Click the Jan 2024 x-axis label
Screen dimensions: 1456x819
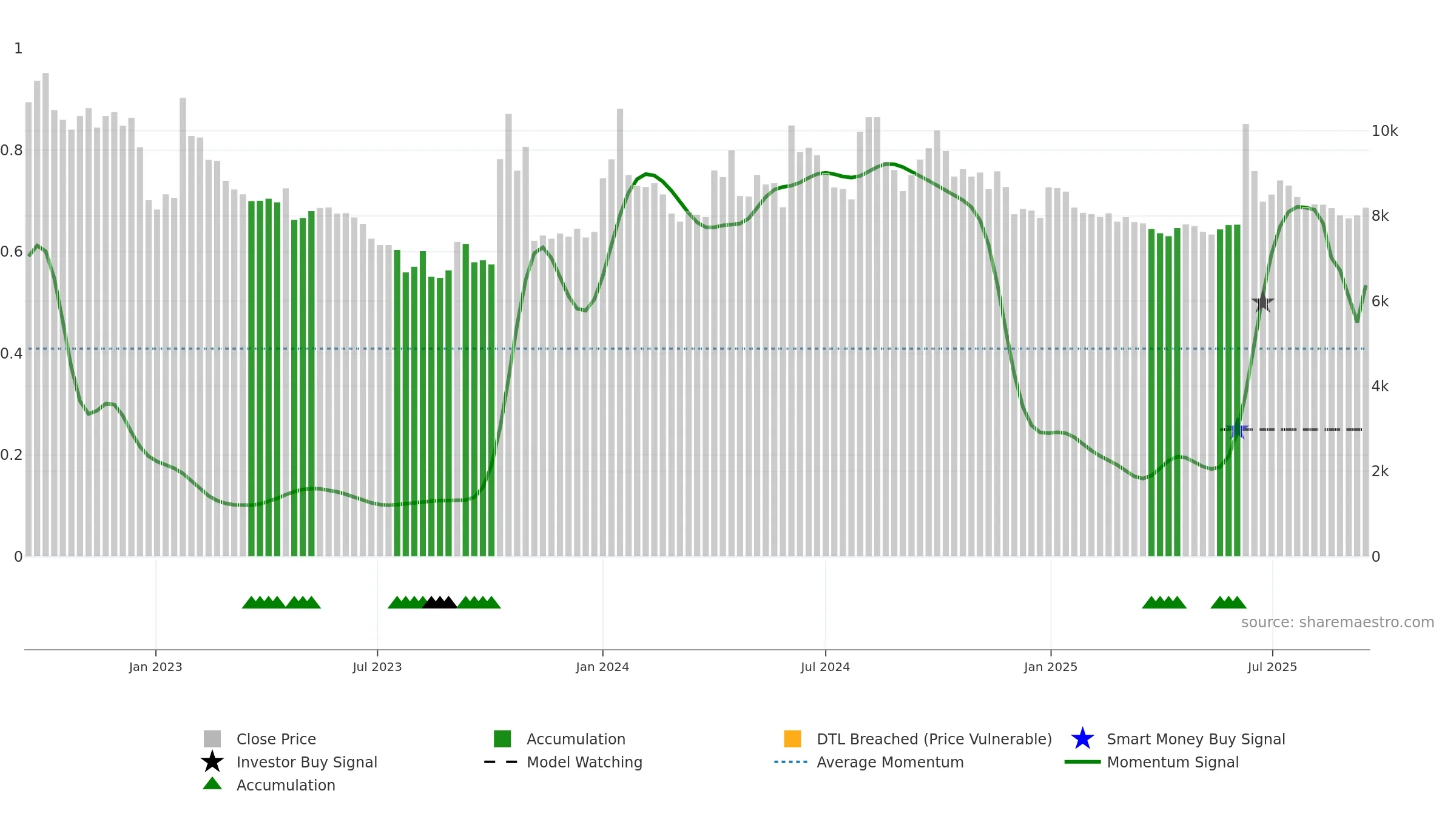click(x=602, y=667)
